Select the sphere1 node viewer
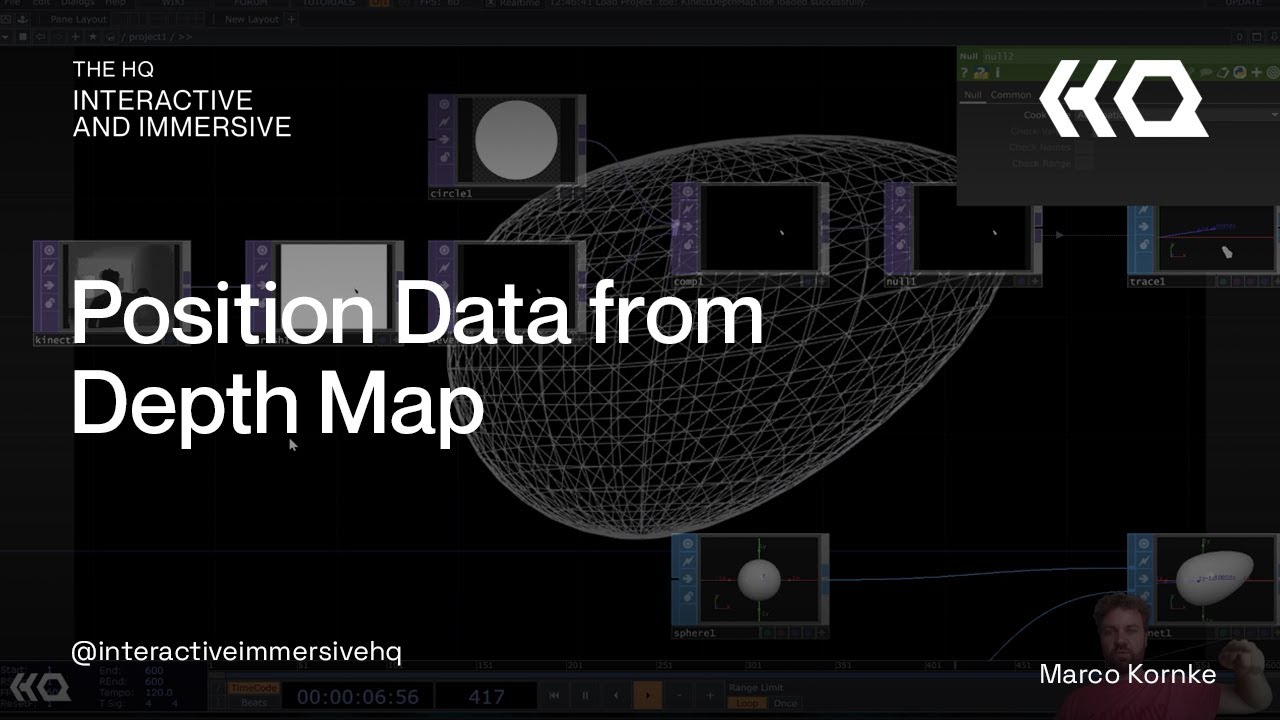Viewport: 1280px width, 720px height. click(x=759, y=579)
